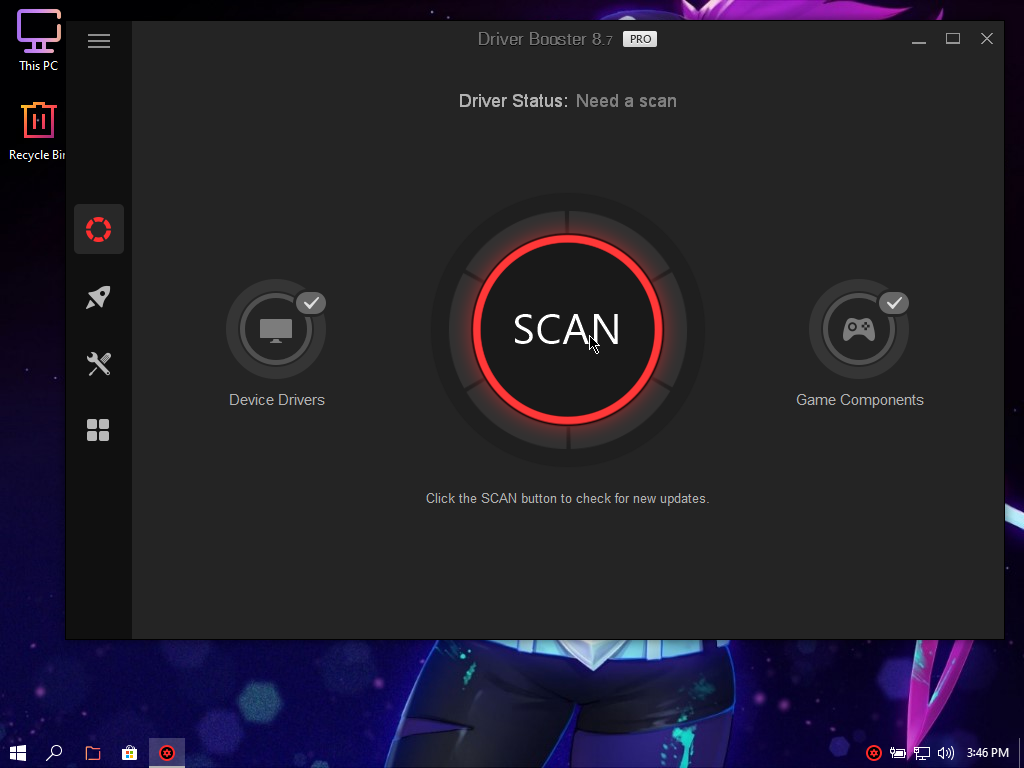Image resolution: width=1024 pixels, height=768 pixels.
Task: Click the 'Click the SCAN button' hint text
Action: [x=568, y=498]
